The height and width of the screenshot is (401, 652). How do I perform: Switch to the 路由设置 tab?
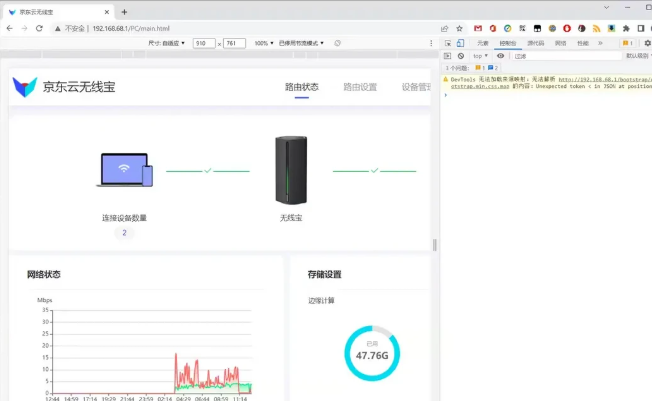point(360,87)
